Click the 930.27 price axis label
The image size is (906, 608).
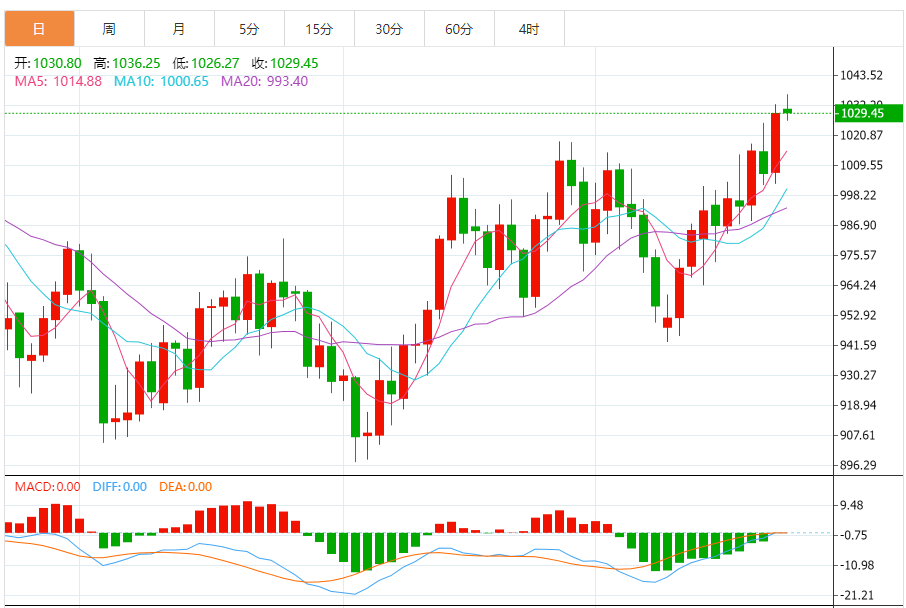[857, 375]
